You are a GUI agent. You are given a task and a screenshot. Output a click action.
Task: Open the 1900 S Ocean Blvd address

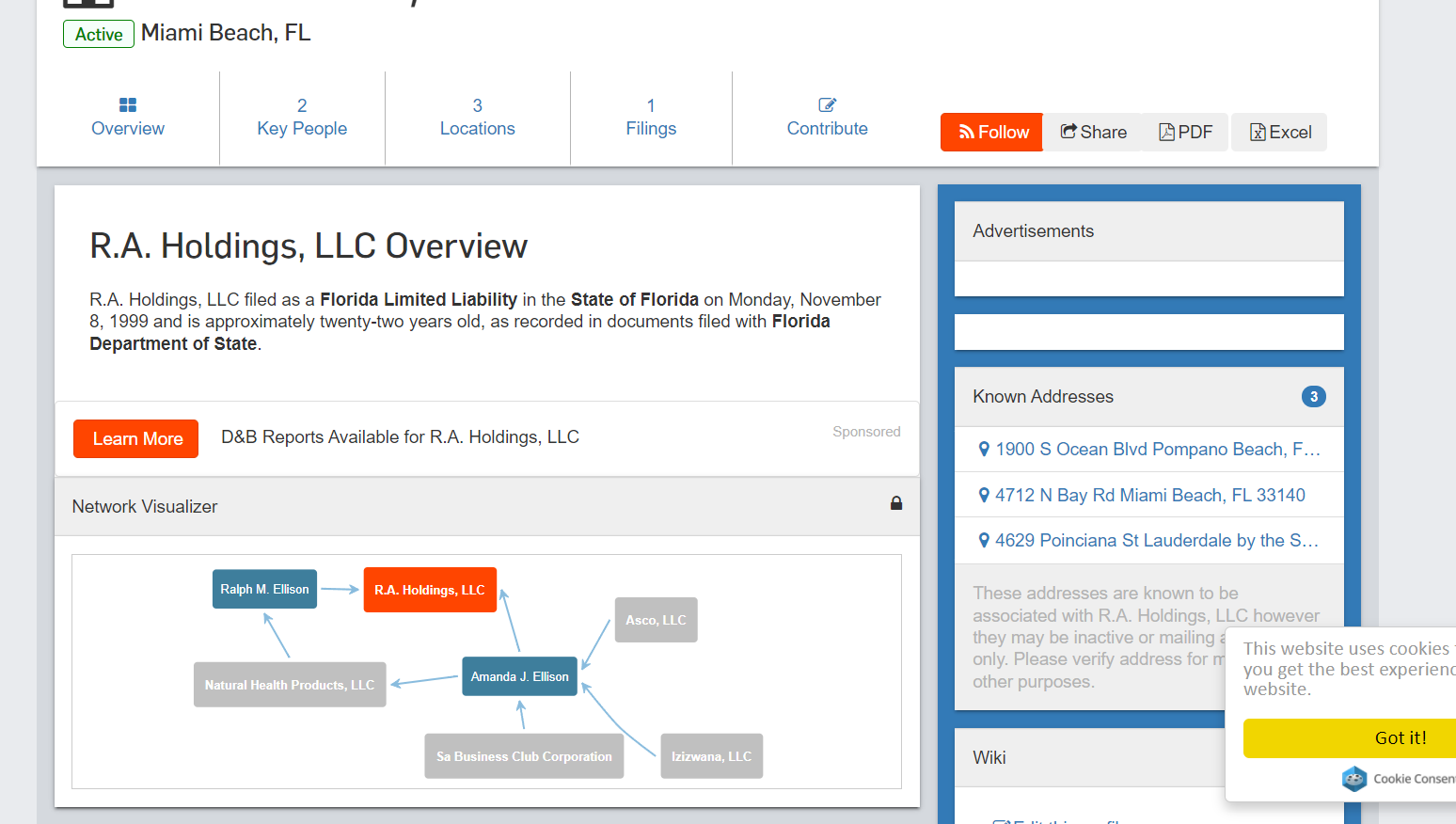1158,450
